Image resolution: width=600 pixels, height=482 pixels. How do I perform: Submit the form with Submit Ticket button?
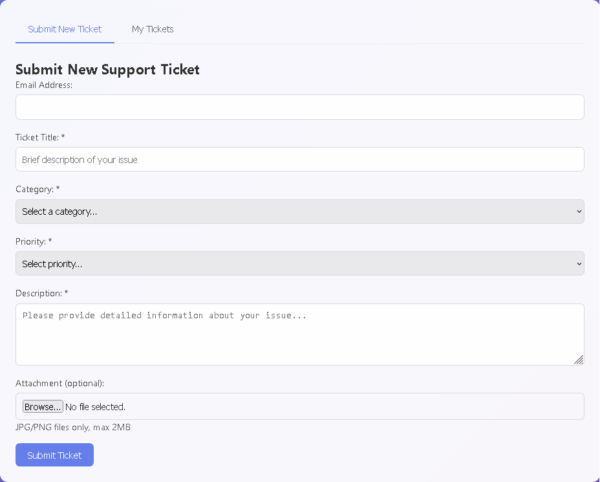[55, 455]
